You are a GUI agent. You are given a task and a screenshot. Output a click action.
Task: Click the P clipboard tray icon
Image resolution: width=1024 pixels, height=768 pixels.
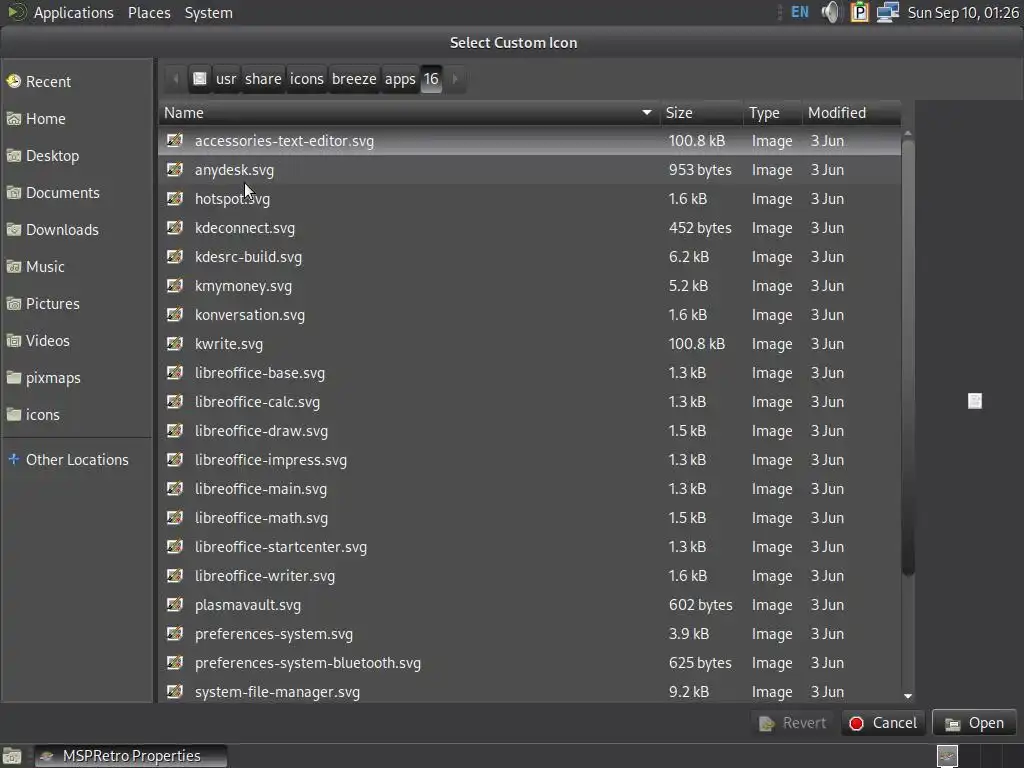click(859, 12)
